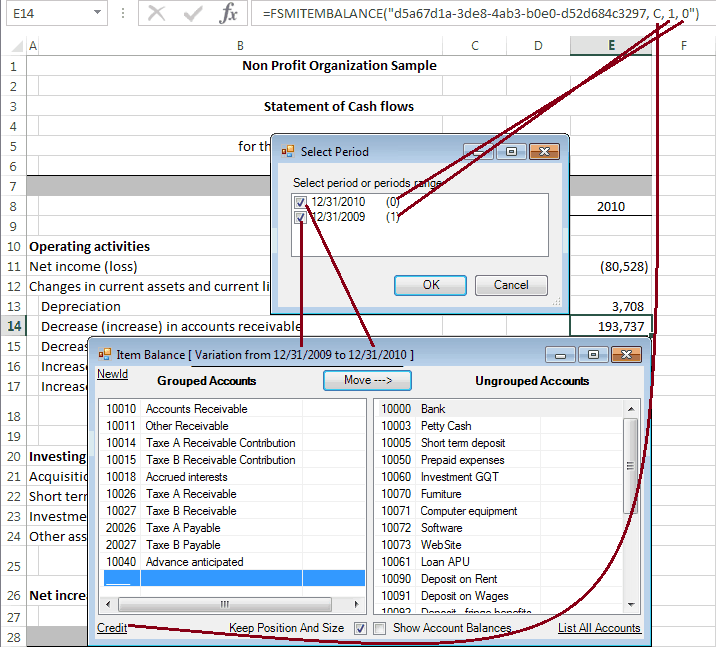The width and height of the screenshot is (716, 647).
Task: Click the Credit link
Action: point(112,628)
